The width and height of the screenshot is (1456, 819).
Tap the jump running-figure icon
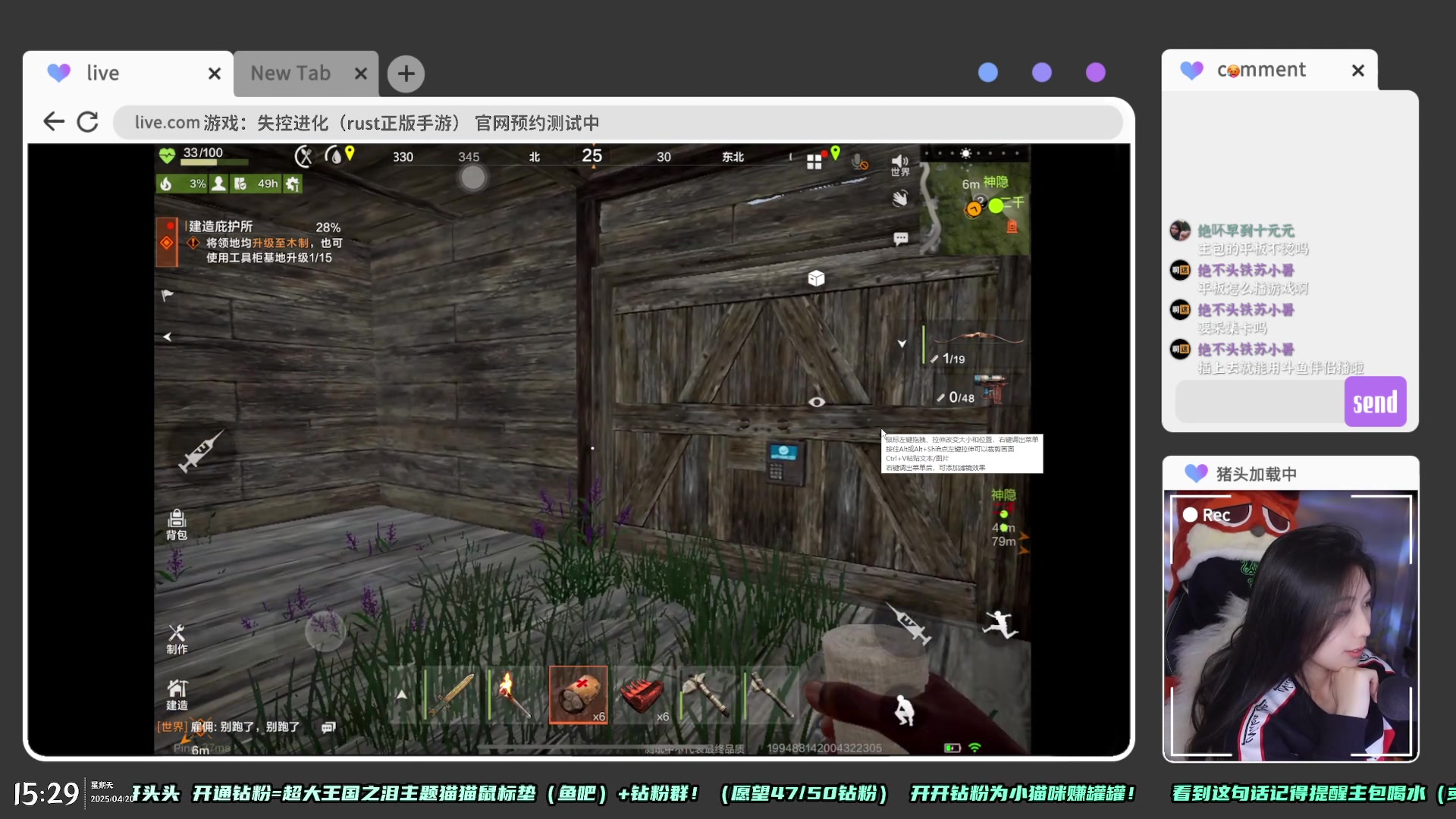click(x=1000, y=625)
